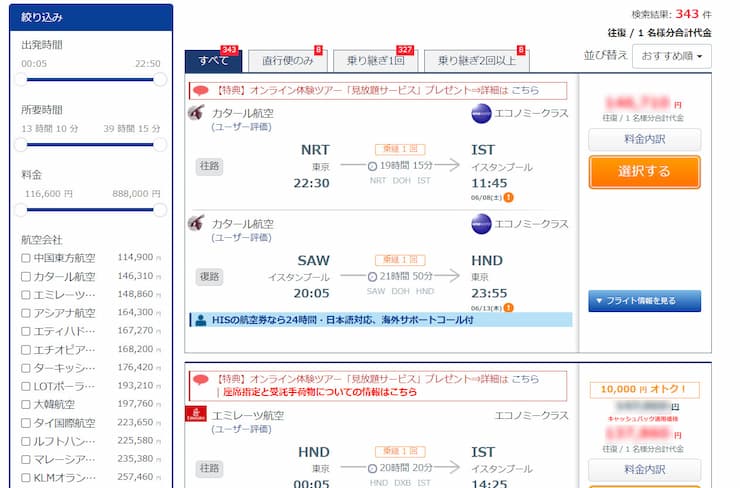
Task: Check the ターキッシュ airline filter
Action: 26,368
